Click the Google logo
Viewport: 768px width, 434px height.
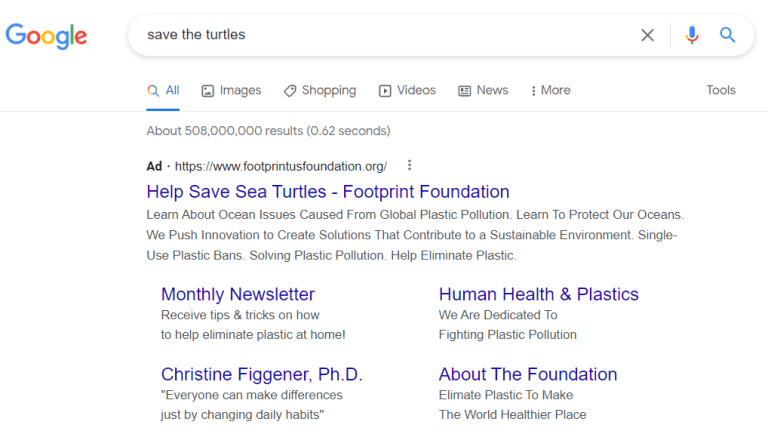[47, 36]
